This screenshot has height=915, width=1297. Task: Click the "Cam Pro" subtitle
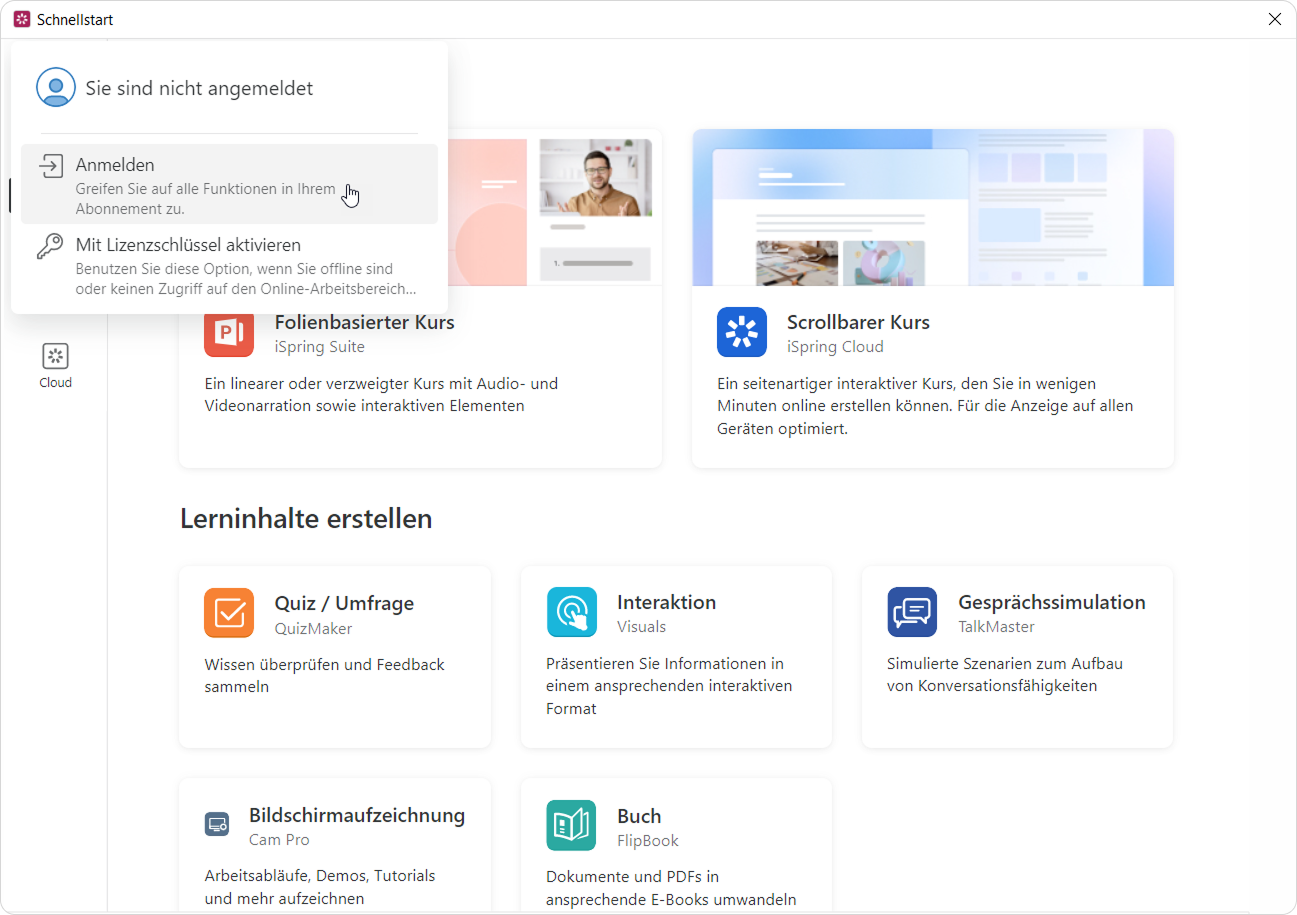(x=279, y=840)
